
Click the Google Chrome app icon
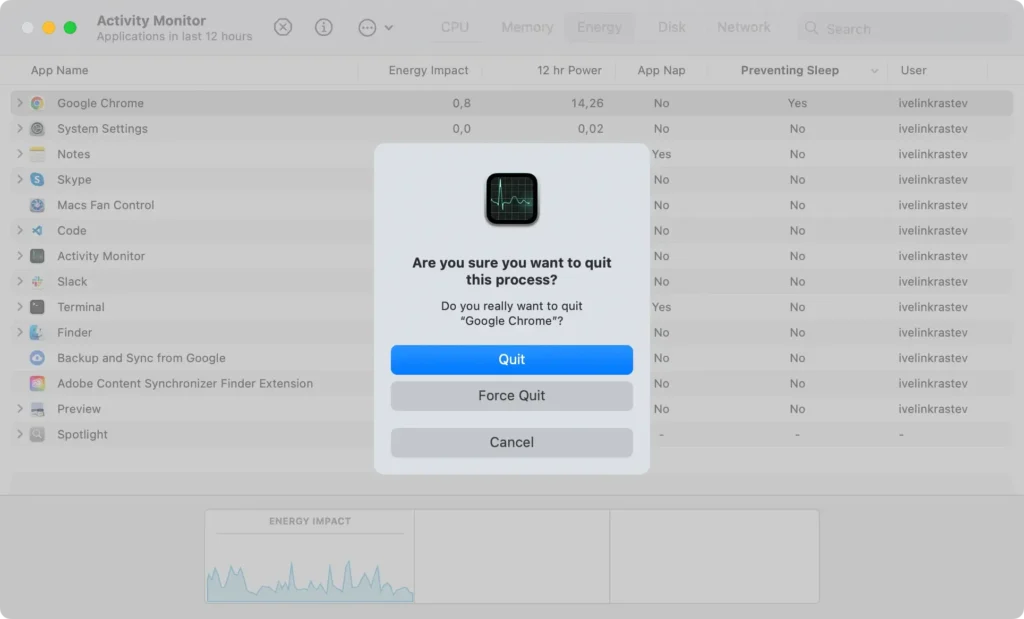click(37, 103)
